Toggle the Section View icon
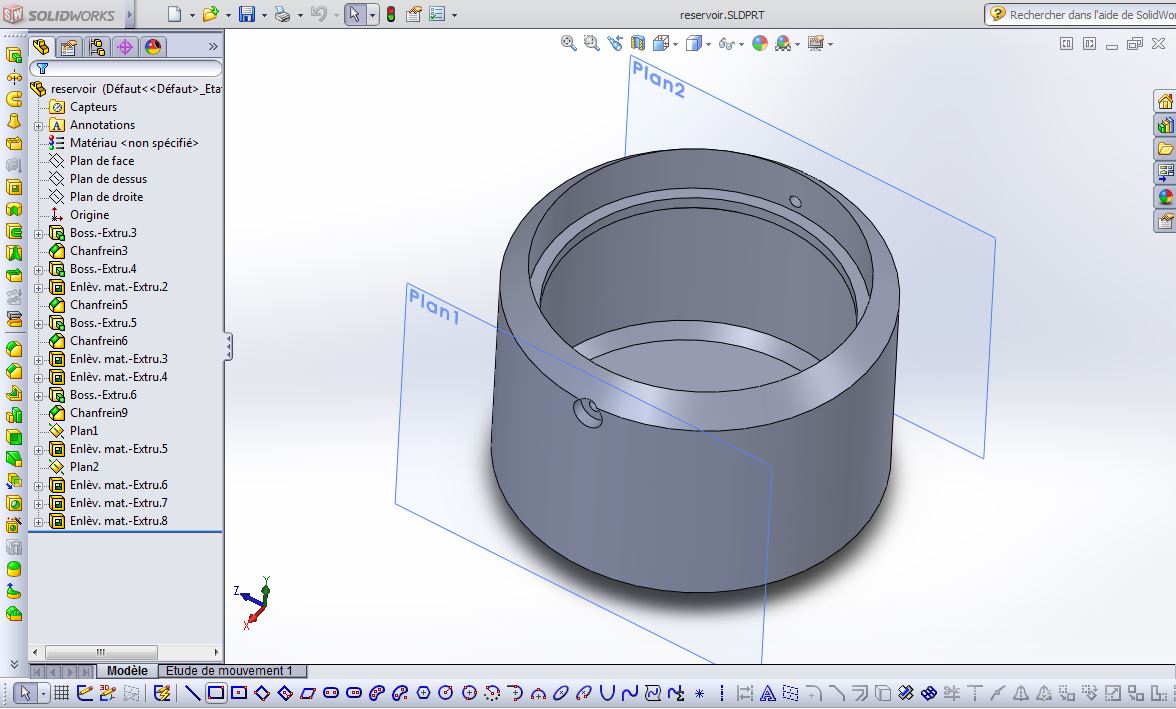1176x709 pixels. tap(638, 44)
